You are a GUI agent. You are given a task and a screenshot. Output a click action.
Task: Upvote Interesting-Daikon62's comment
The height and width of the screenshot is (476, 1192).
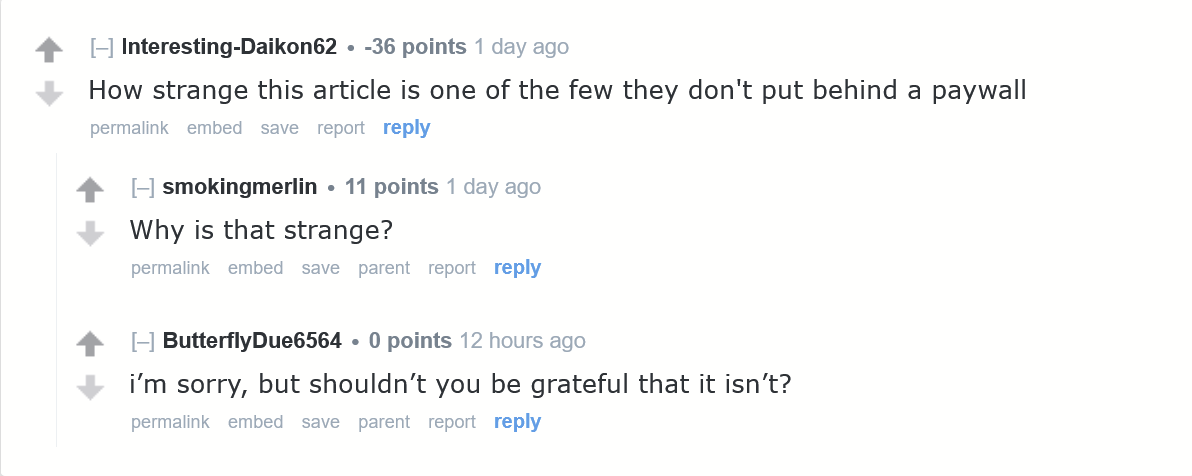click(49, 49)
